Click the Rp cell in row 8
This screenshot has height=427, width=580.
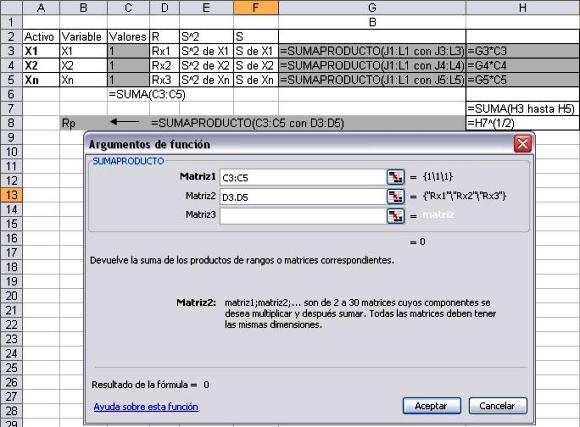[x=83, y=123]
